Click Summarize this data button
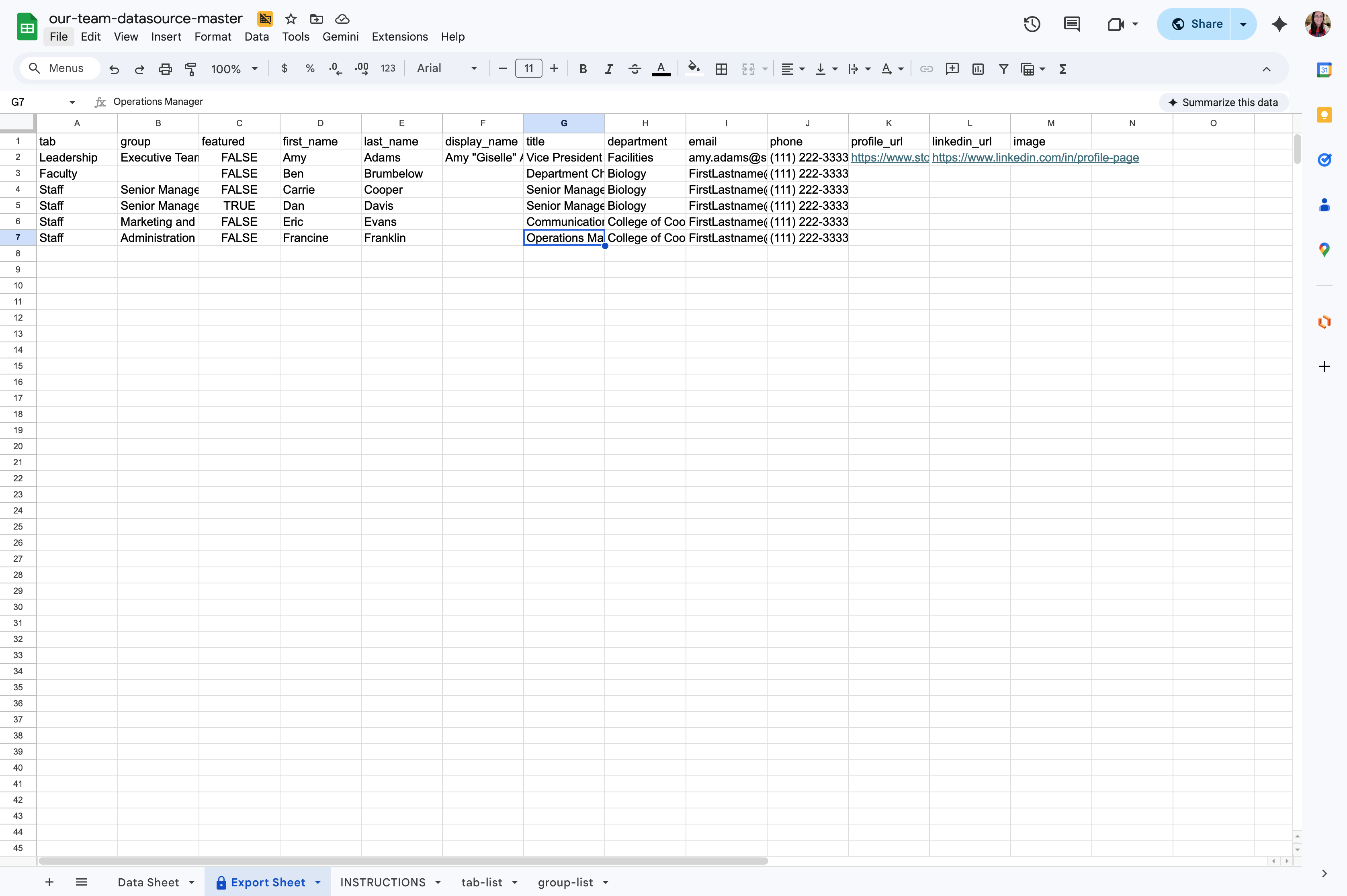1347x896 pixels. (1223, 102)
